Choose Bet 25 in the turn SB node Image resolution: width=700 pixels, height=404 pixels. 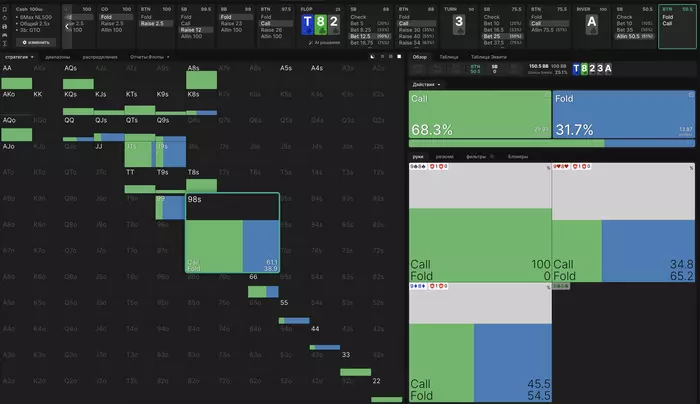pos(503,36)
